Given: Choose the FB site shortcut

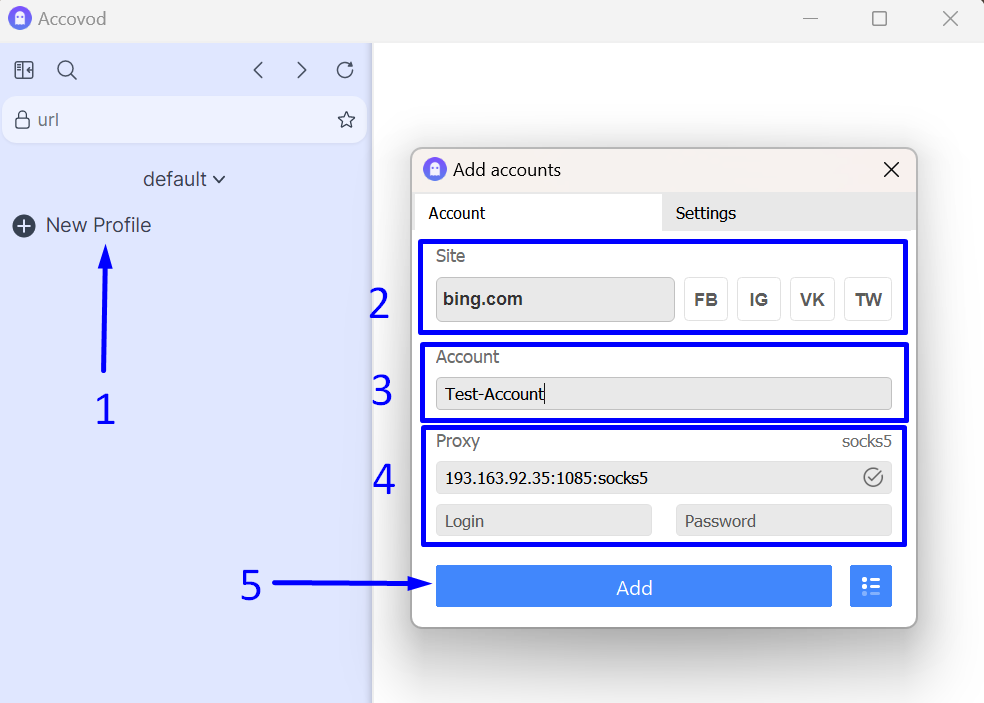Looking at the screenshot, I should [706, 299].
